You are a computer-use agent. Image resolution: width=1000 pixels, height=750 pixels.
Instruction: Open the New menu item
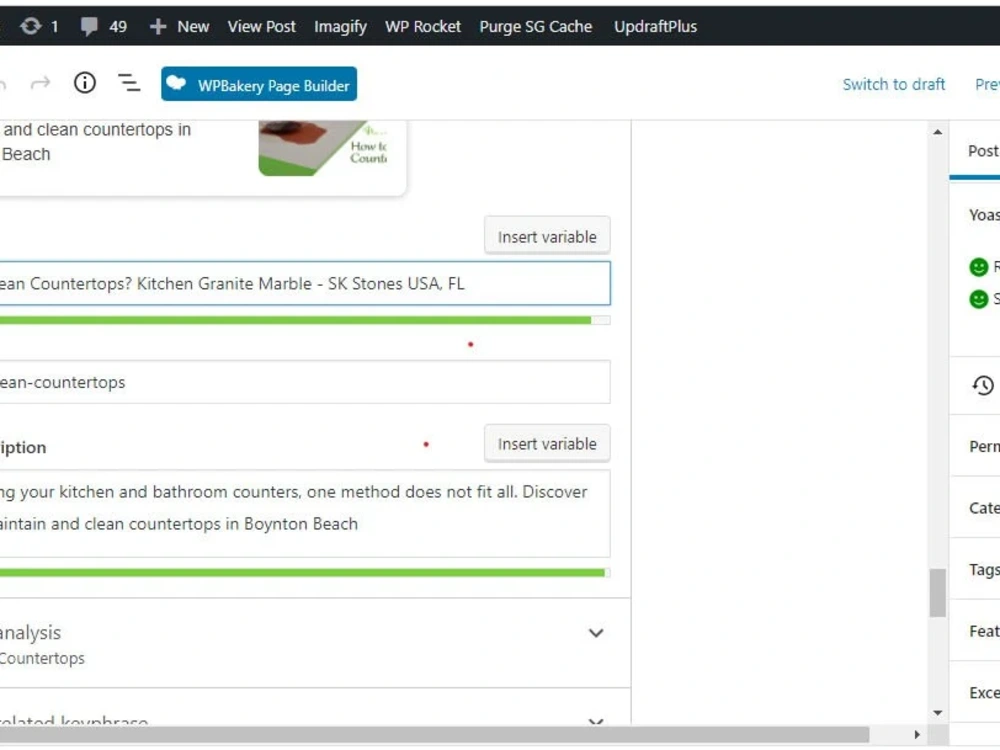[x=193, y=26]
